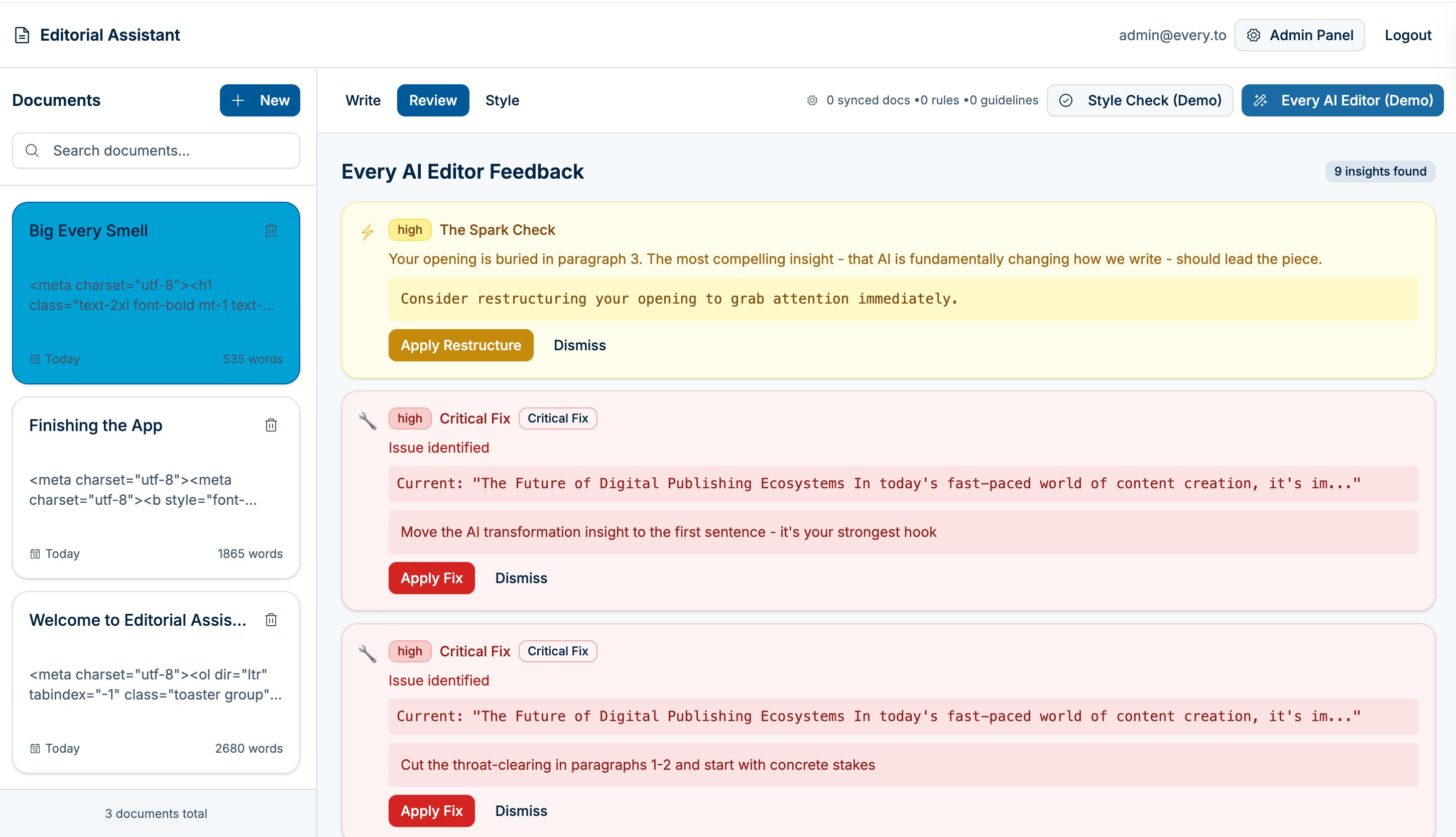Click the Editorial Assistant document logo icon
The width and height of the screenshot is (1456, 837).
coord(22,35)
